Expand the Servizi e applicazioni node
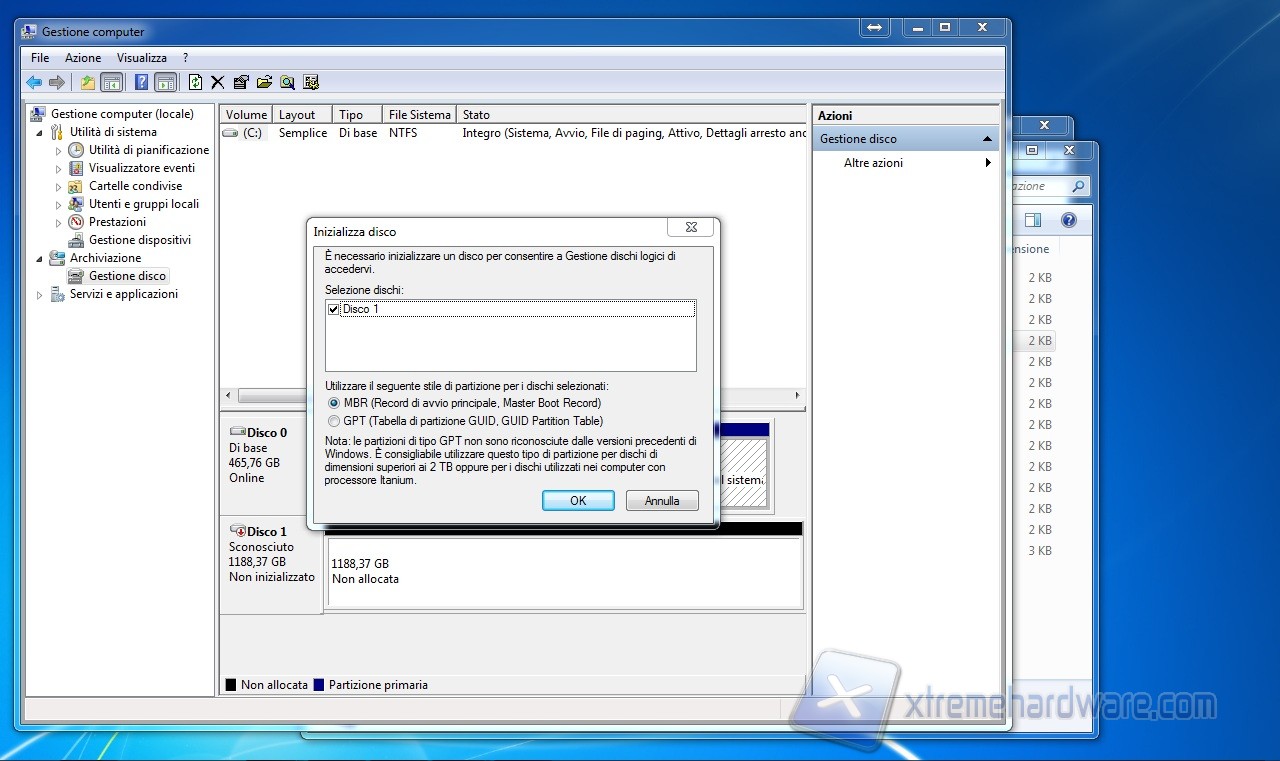 40,295
